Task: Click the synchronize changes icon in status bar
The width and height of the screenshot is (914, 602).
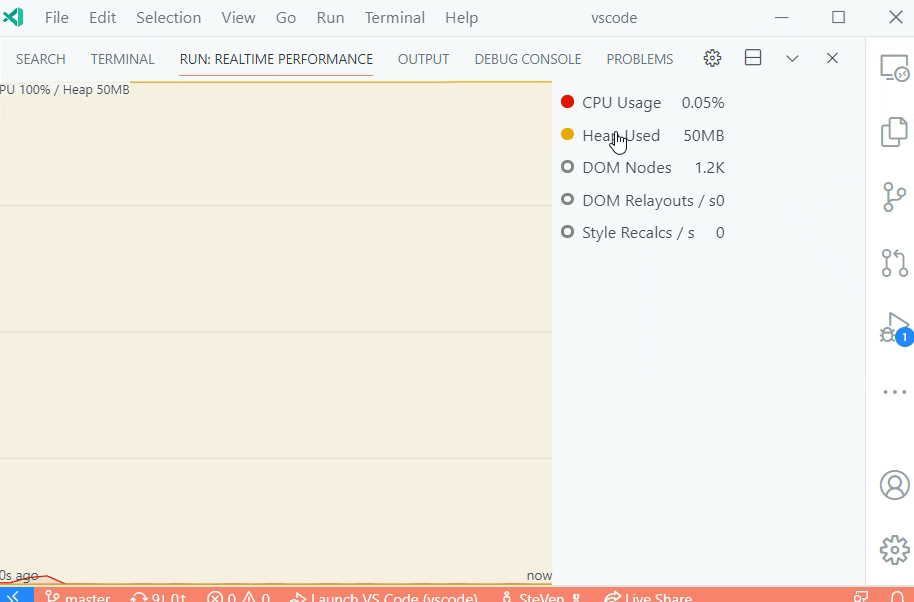Action: tap(158, 596)
